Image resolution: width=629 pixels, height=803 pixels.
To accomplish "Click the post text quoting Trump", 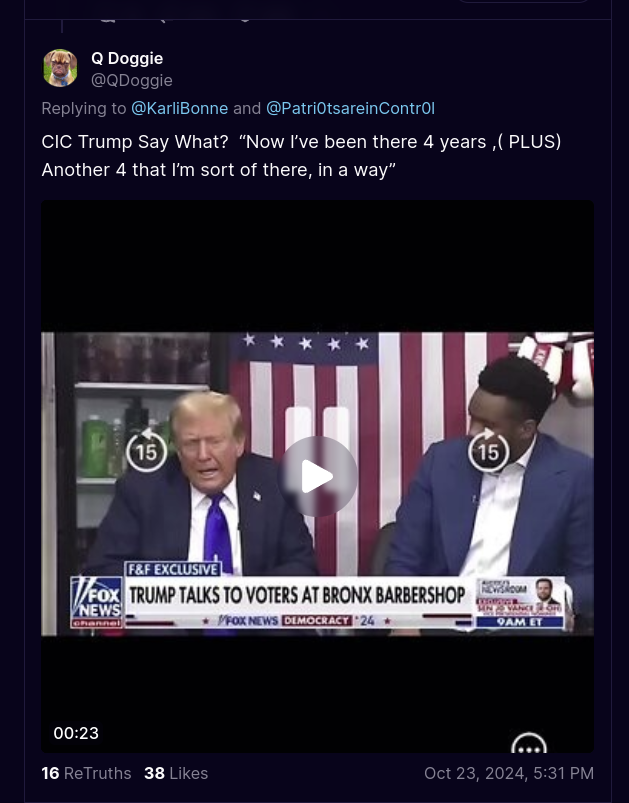I will tap(301, 156).
